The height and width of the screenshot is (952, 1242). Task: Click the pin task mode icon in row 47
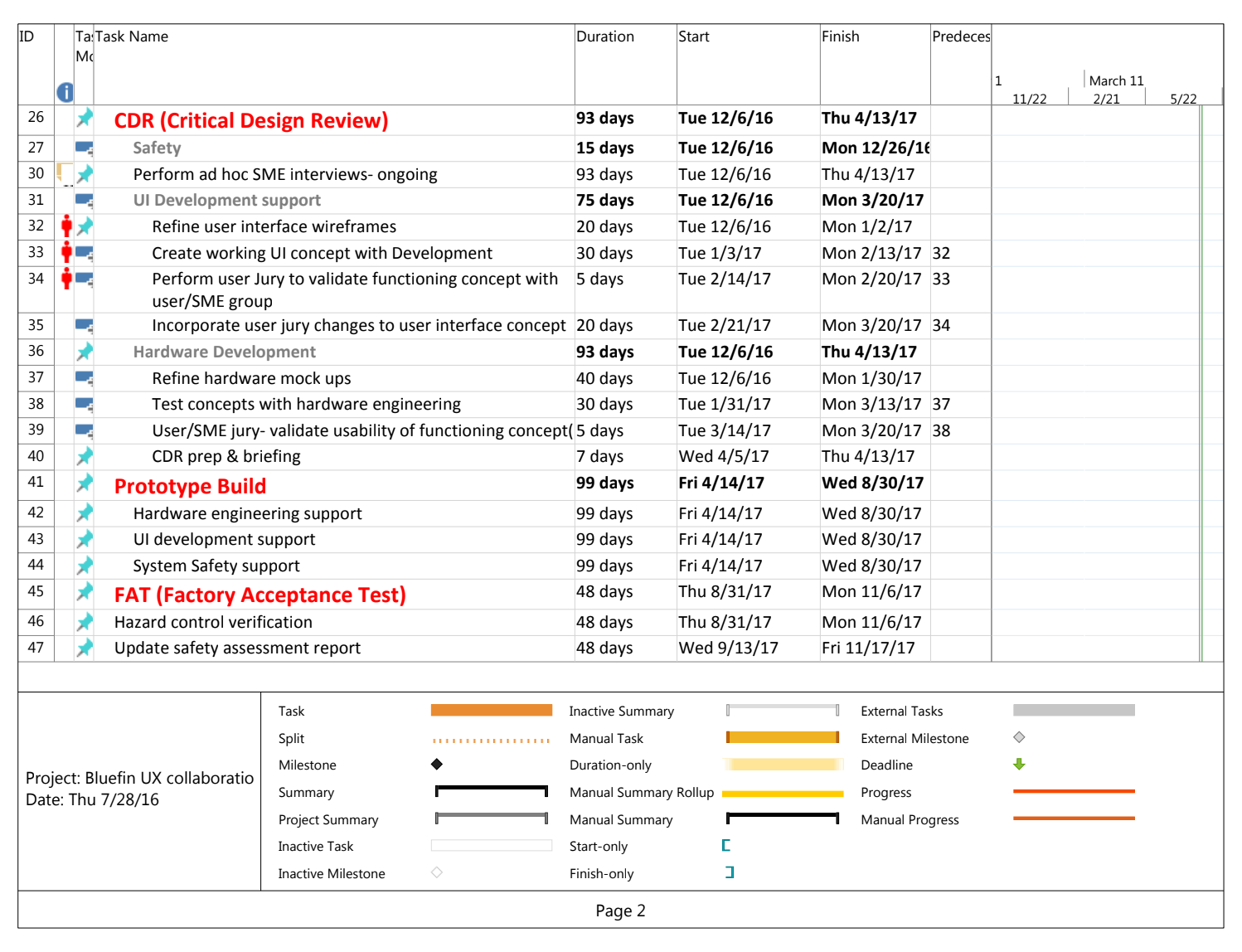(85, 648)
